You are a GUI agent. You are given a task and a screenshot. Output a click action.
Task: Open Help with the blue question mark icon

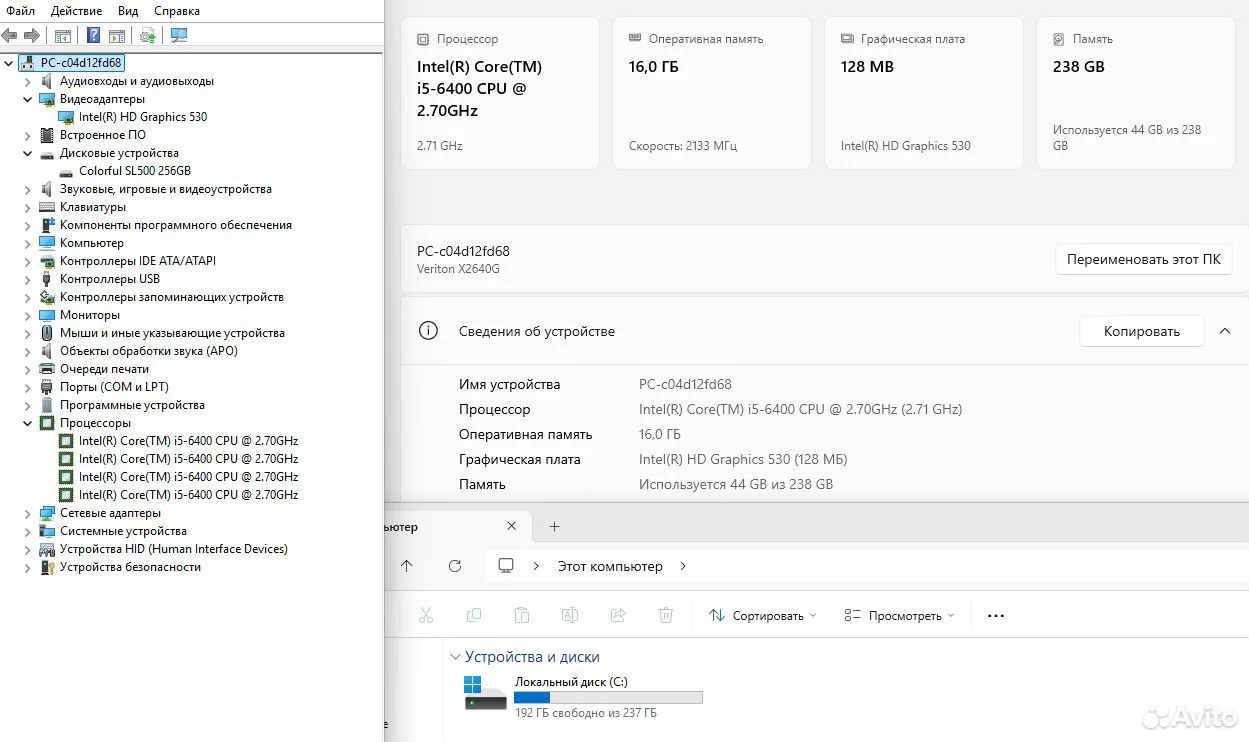point(93,36)
